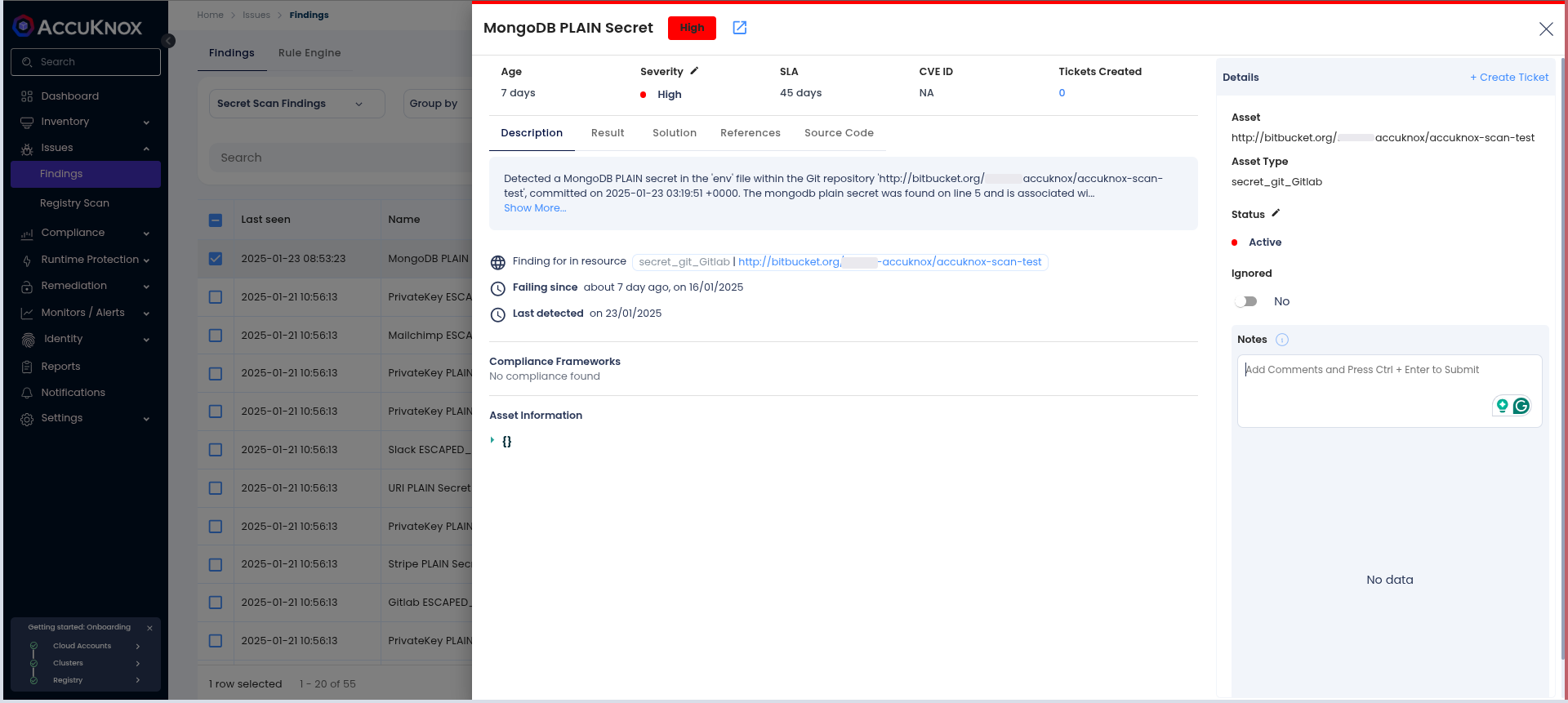Open finding in new window icon
This screenshot has width=1568, height=703.
click(x=740, y=28)
